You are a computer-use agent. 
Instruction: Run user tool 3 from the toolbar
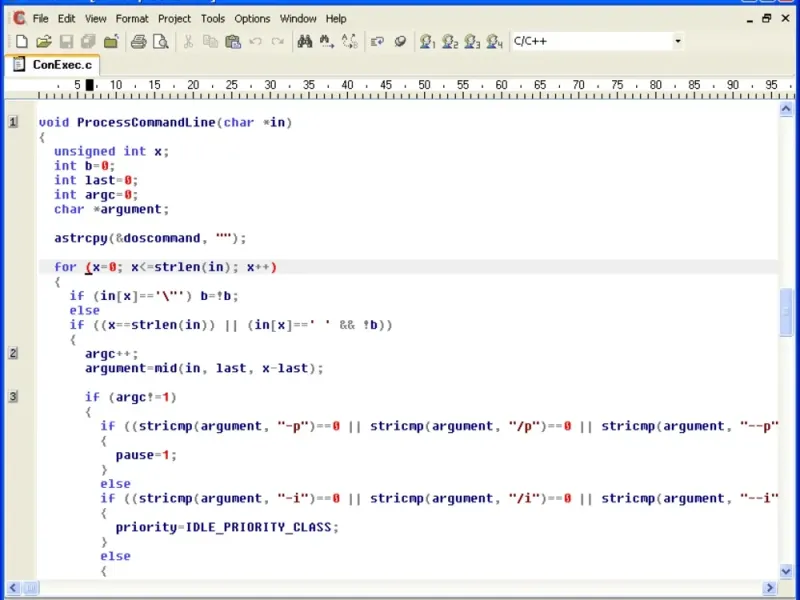472,41
